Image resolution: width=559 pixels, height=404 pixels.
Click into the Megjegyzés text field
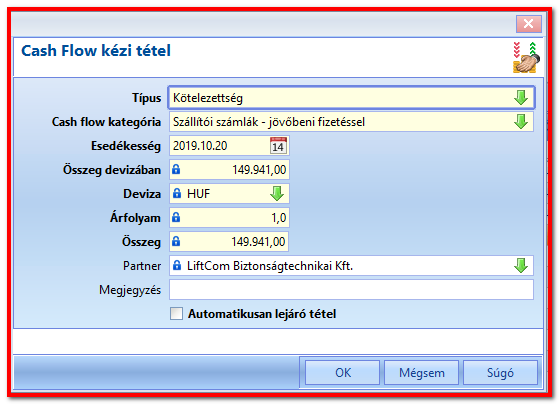pyautogui.click(x=351, y=290)
